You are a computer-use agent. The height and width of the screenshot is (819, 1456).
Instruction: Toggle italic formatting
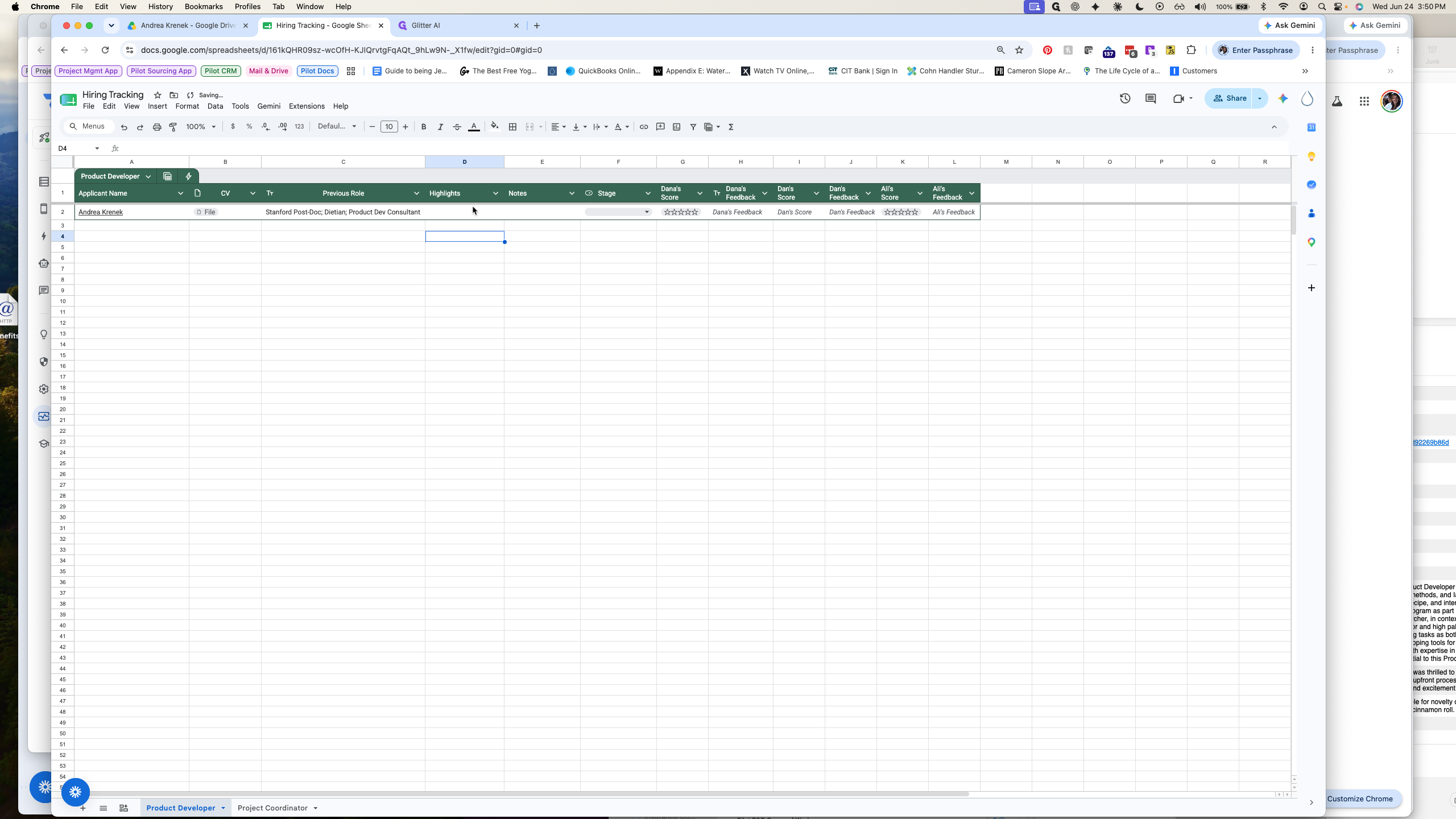click(440, 127)
